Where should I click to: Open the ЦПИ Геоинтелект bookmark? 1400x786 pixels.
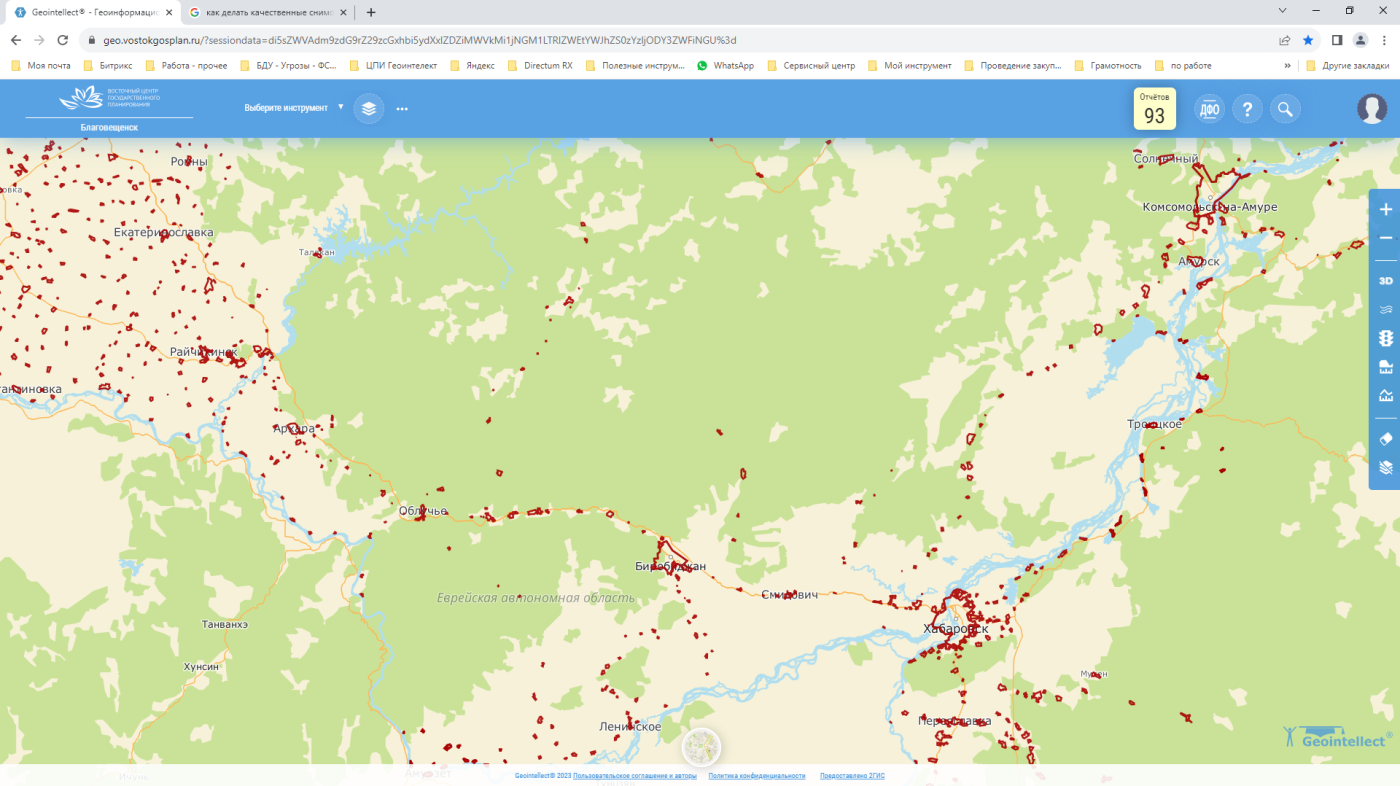click(x=394, y=65)
